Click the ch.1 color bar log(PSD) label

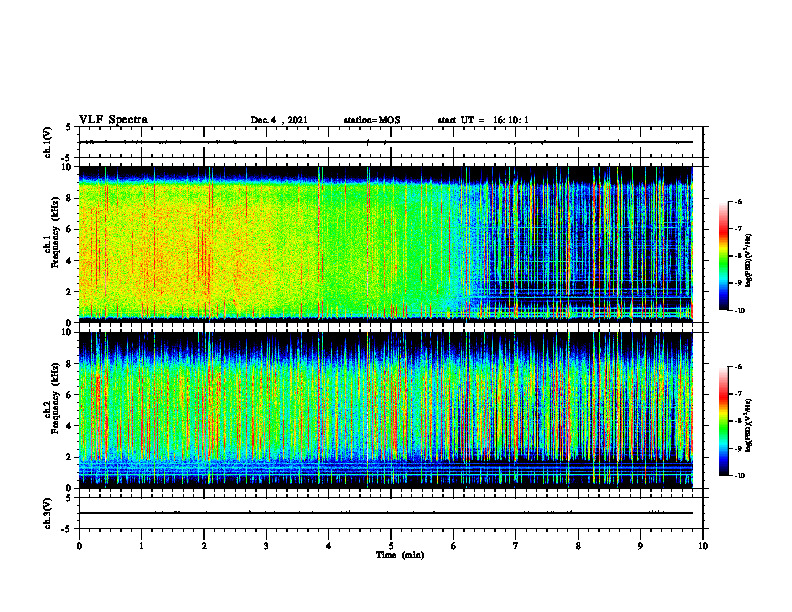tap(749, 261)
